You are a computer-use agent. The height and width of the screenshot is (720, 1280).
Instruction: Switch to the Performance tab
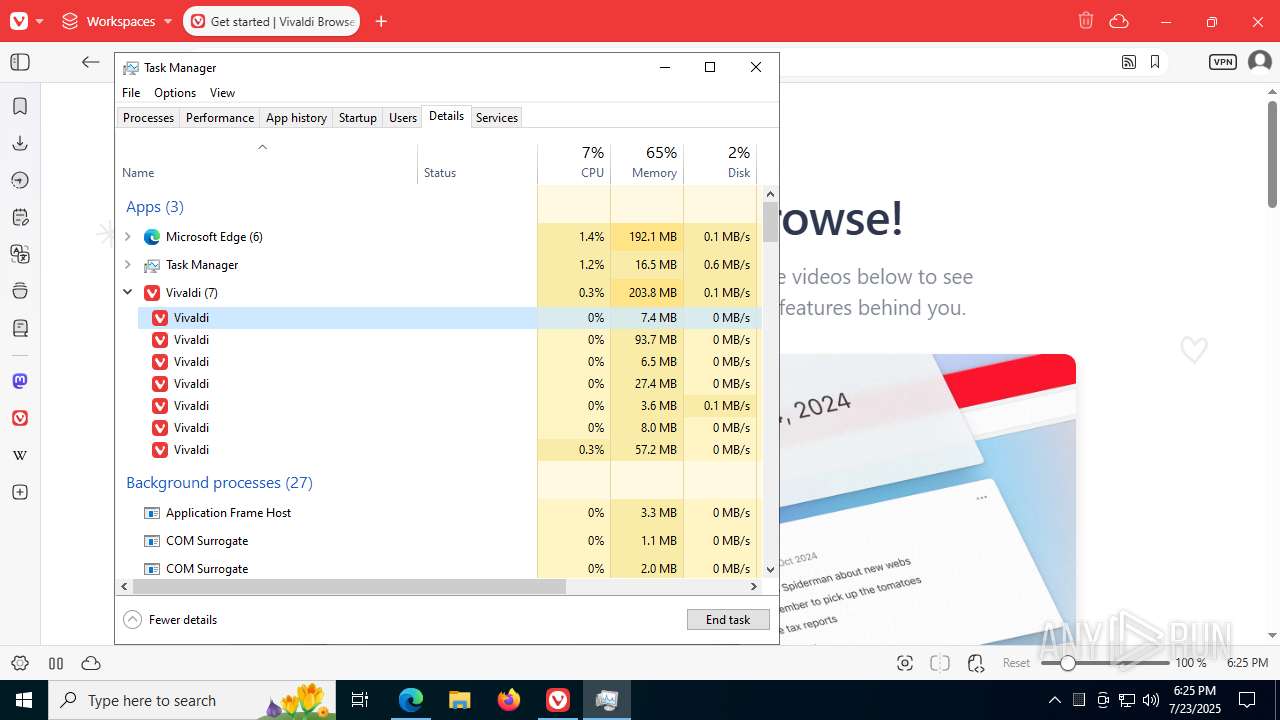coord(220,118)
